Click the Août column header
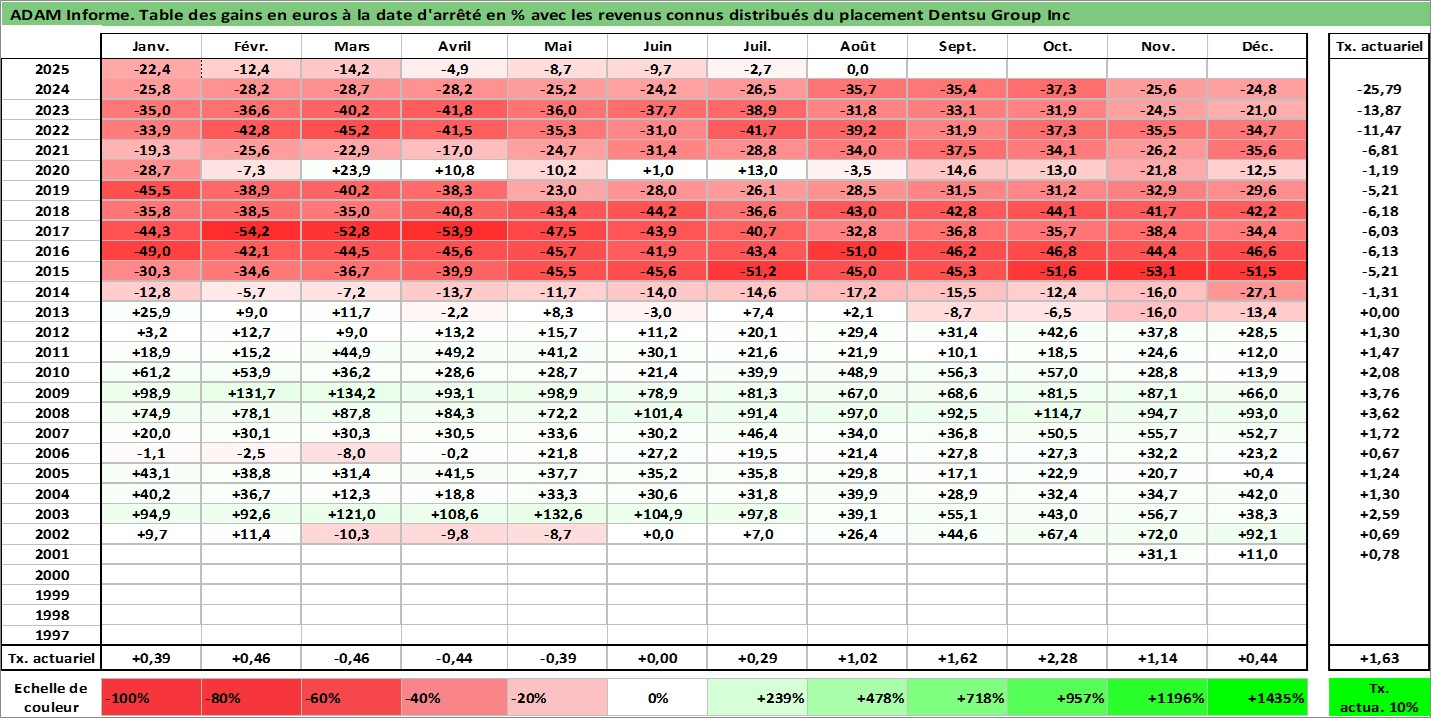 pos(857,47)
